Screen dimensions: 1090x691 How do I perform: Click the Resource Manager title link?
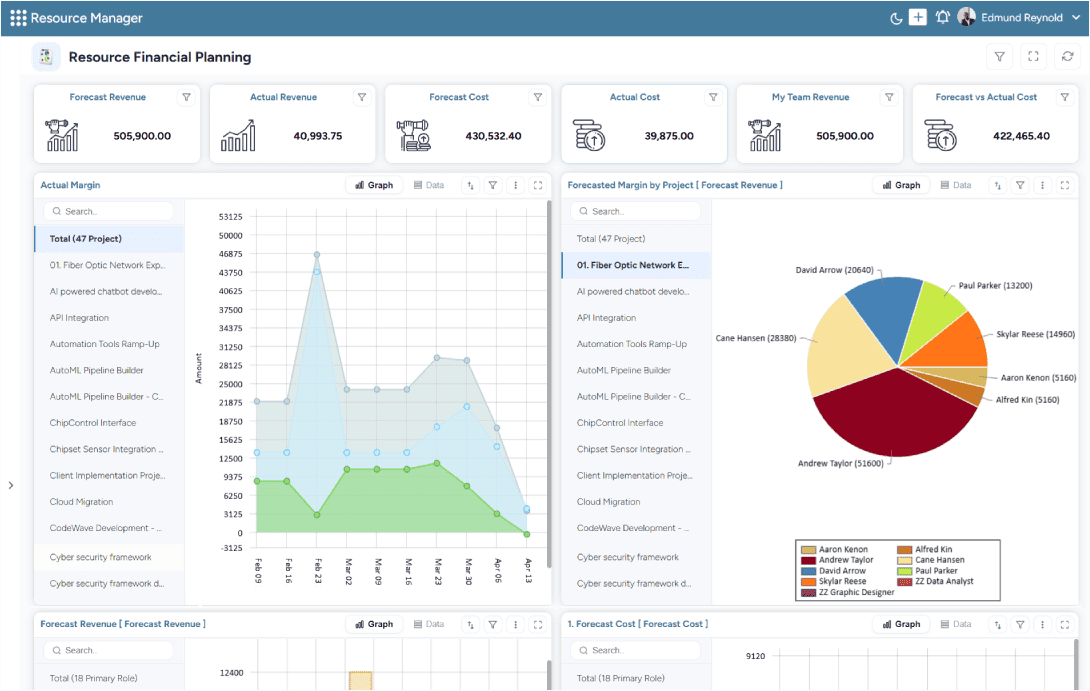pyautogui.click(x=86, y=18)
